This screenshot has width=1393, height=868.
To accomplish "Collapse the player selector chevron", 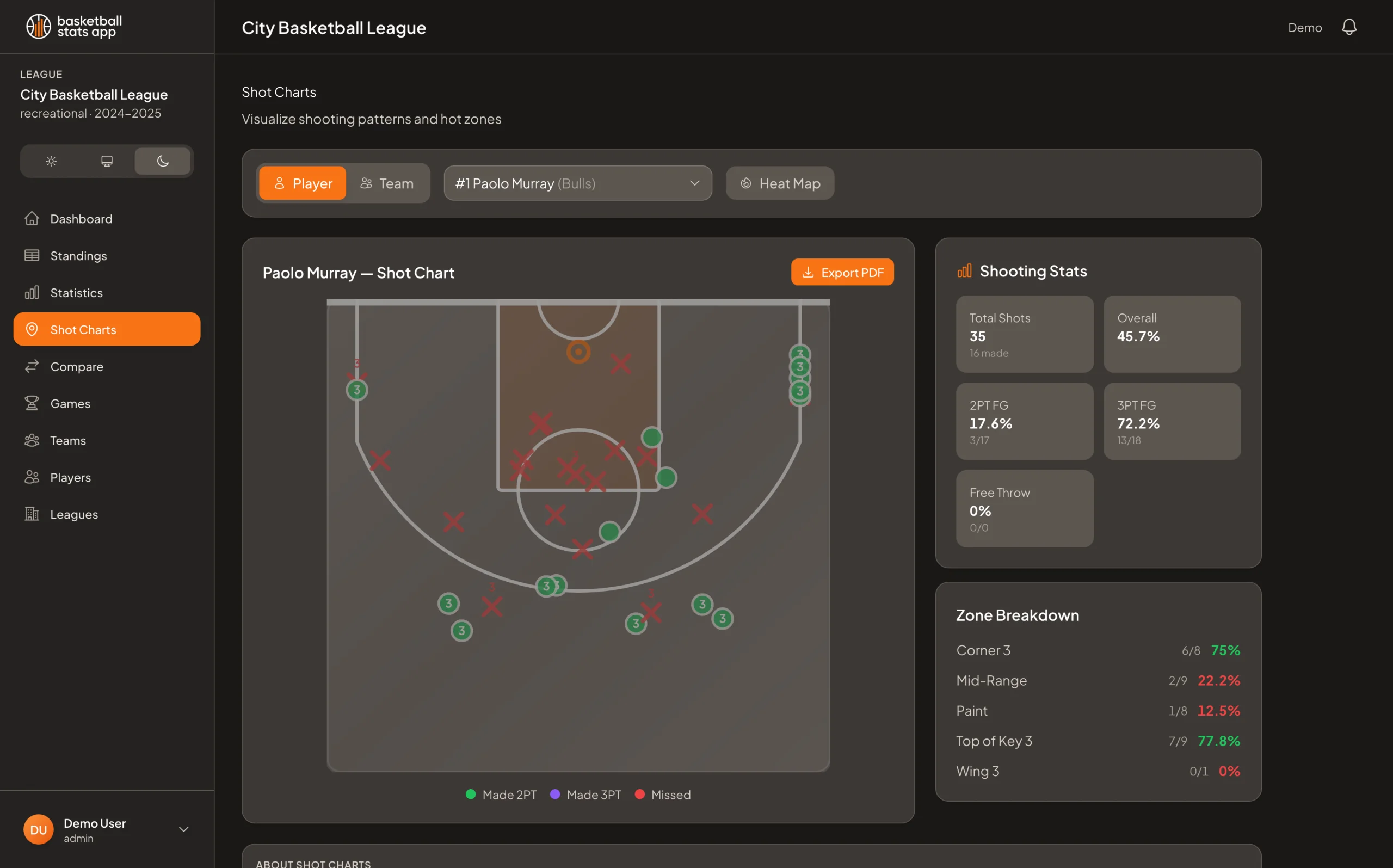I will coord(694,183).
